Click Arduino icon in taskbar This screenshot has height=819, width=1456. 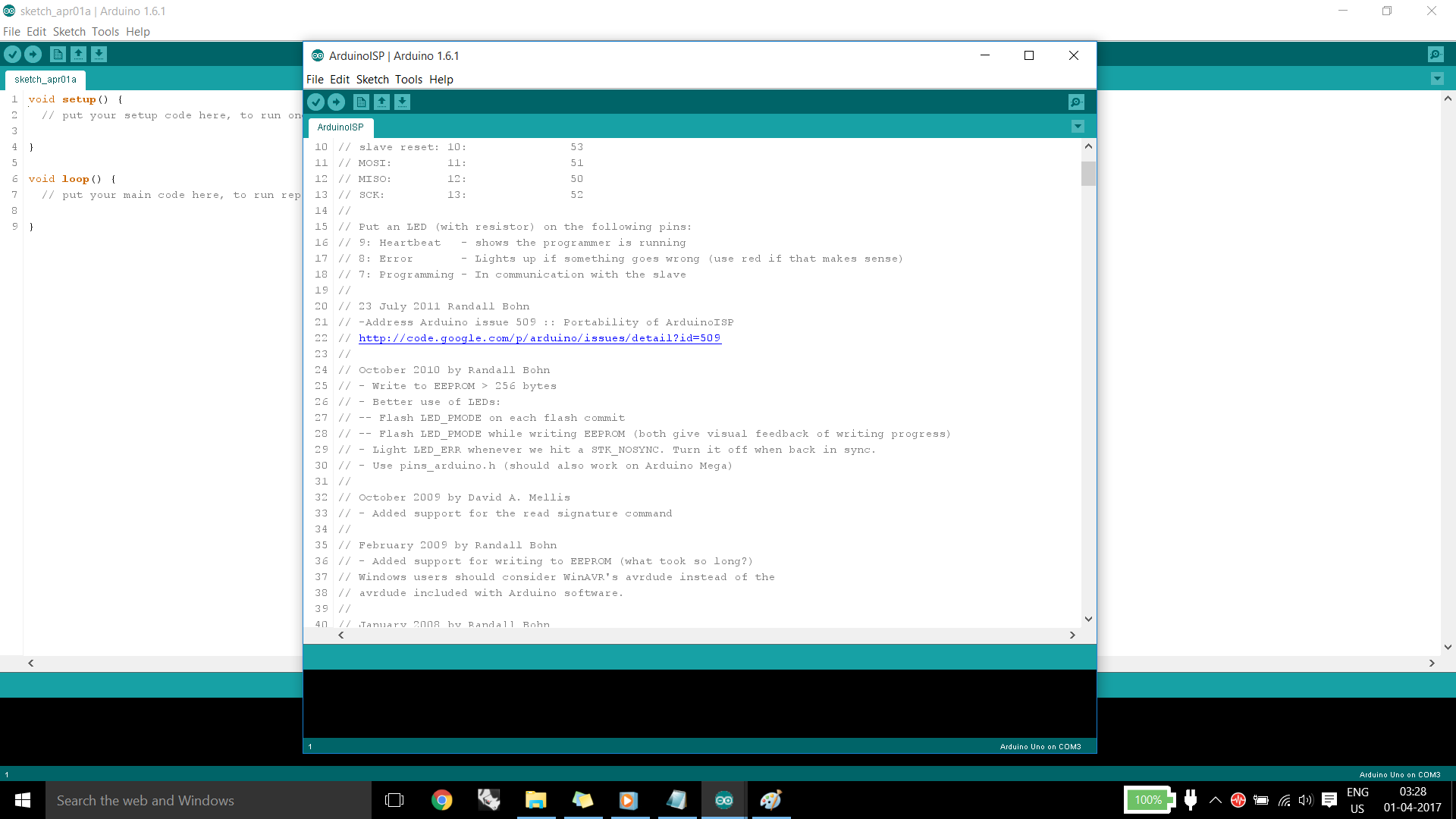coord(724,800)
